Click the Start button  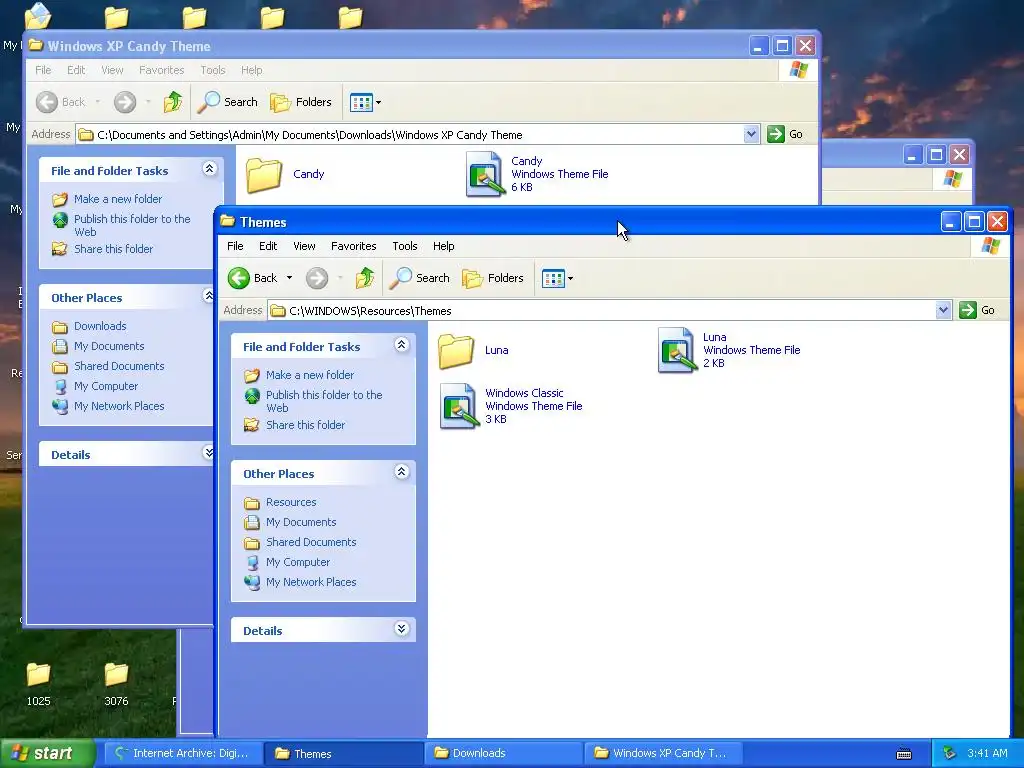tap(47, 754)
